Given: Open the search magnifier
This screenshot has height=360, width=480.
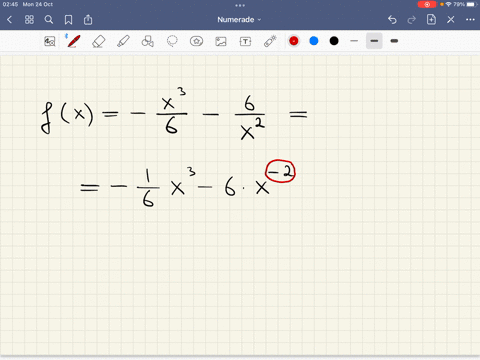Looking at the screenshot, I should pyautogui.click(x=49, y=20).
